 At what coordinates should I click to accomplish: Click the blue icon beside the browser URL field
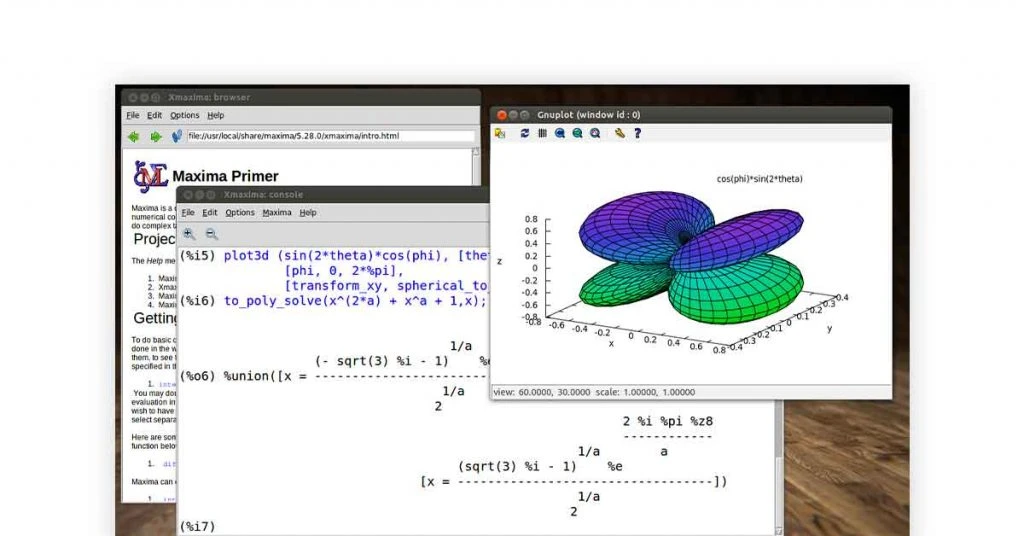coord(176,136)
